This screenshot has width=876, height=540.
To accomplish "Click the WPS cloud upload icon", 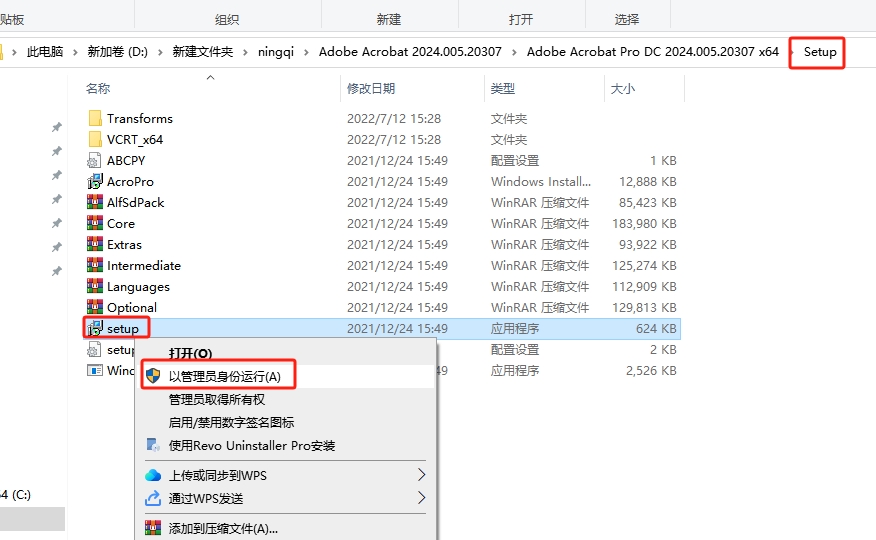I will point(153,475).
